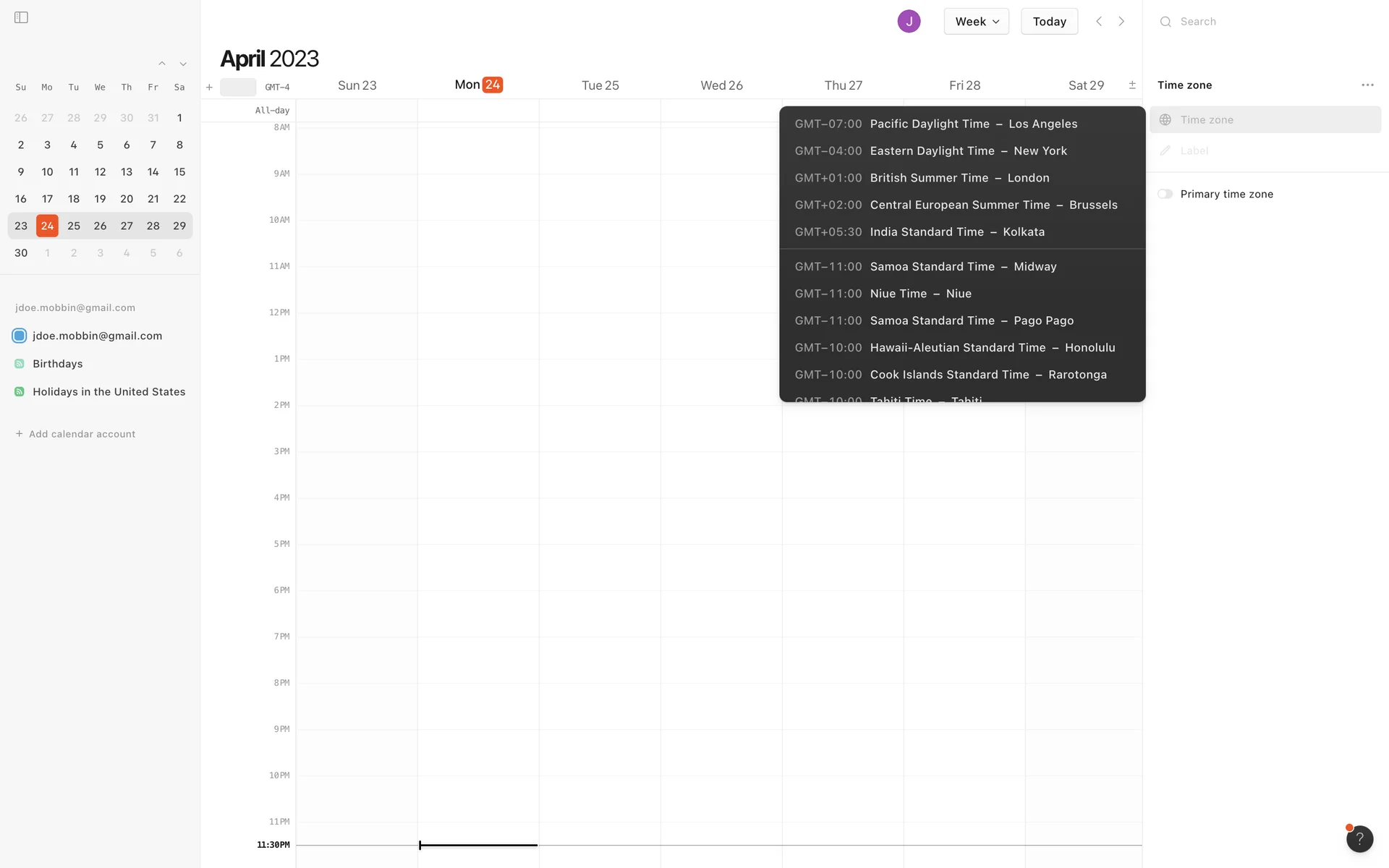Screen dimensions: 1389x868
Task: Open the Time zone more options ellipsis
Action: point(1367,85)
